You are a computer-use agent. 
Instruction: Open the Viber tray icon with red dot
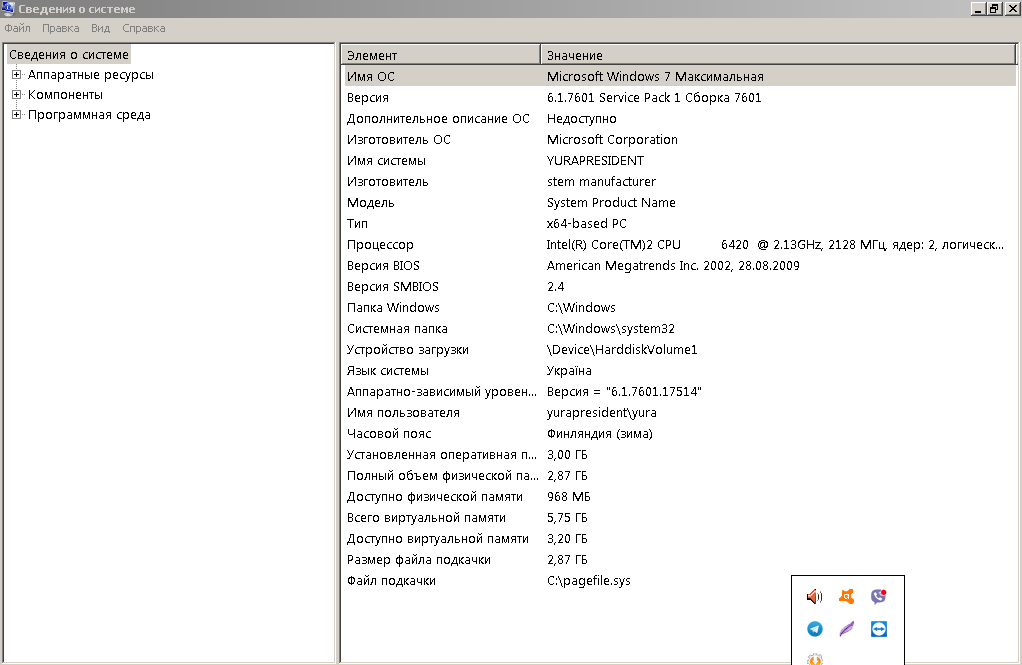click(x=879, y=597)
